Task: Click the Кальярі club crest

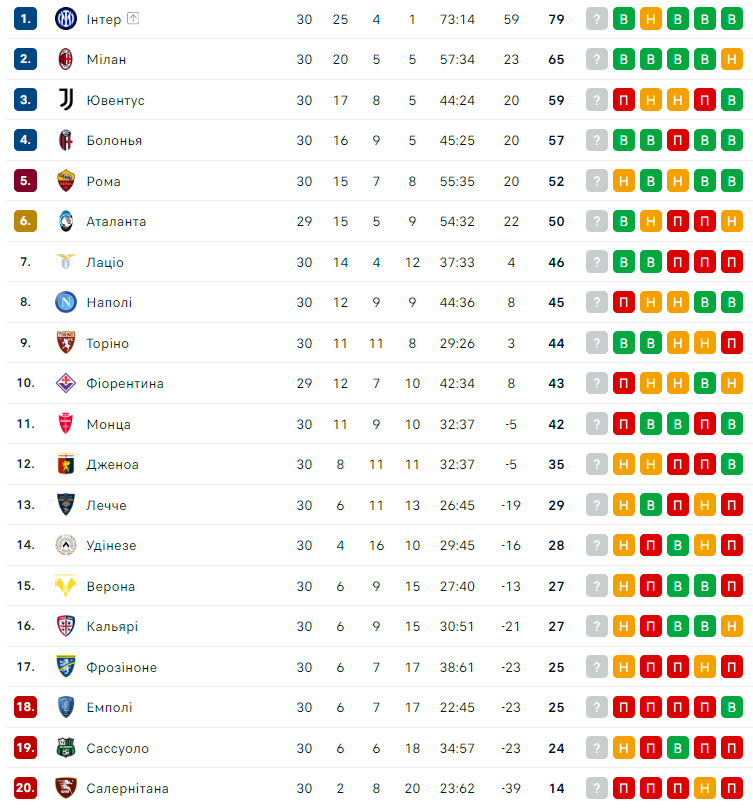Action: pos(66,627)
